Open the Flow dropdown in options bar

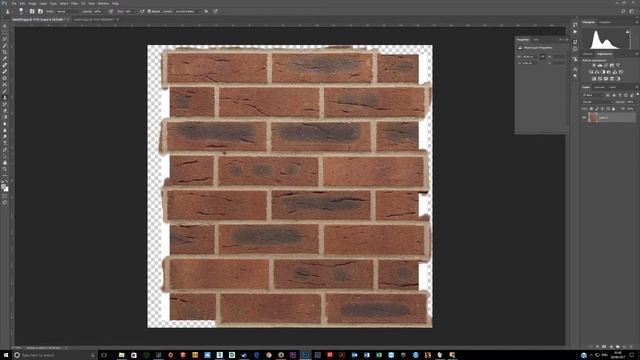click(130, 11)
